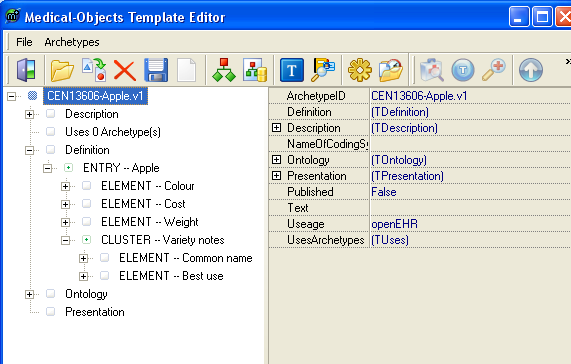Viewport: 571px width, 364px height.
Task: Select CLUSTER -- Variety notes tree item
Action: [162, 240]
